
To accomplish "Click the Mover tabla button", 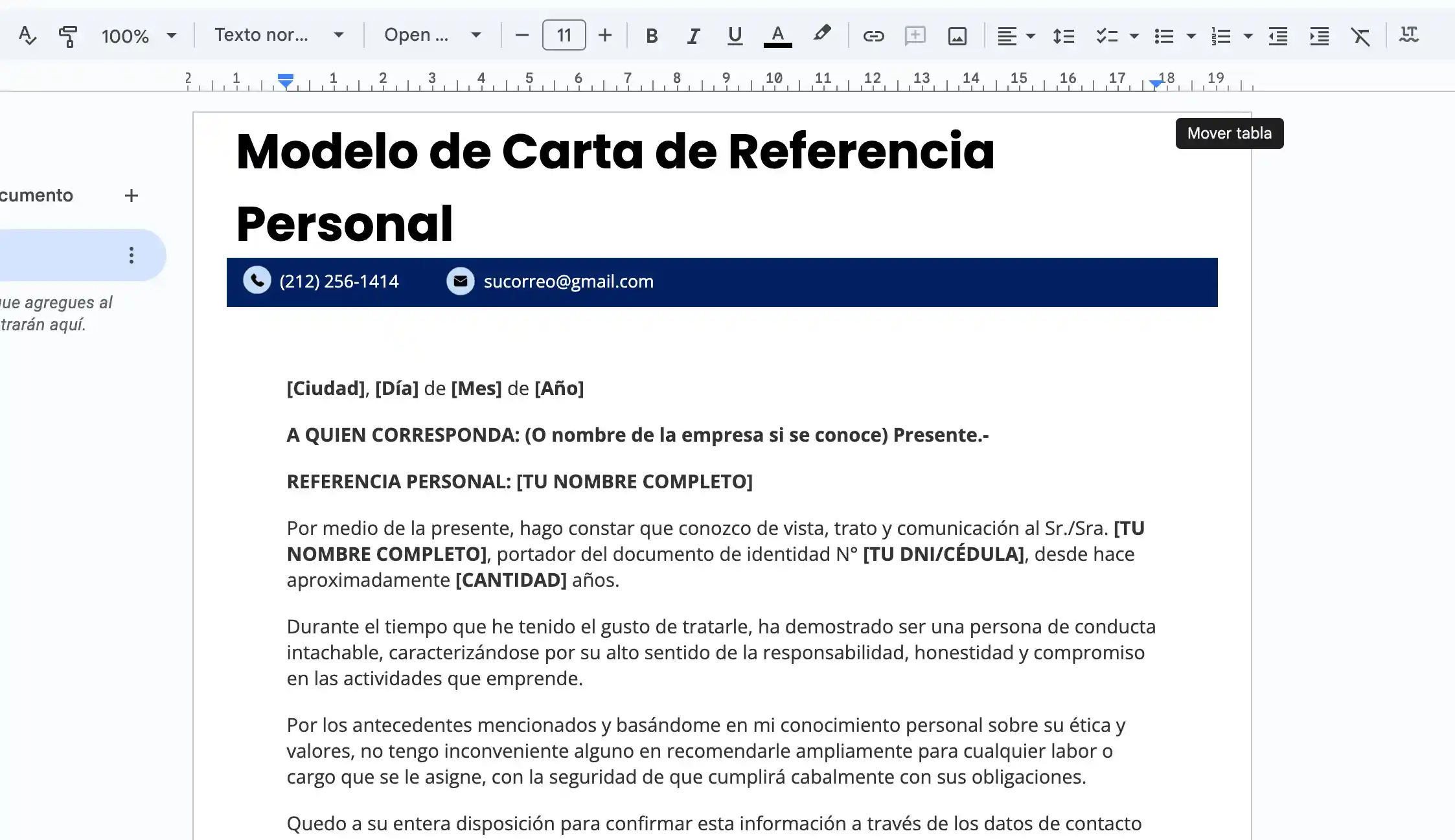I will pos(1229,133).
